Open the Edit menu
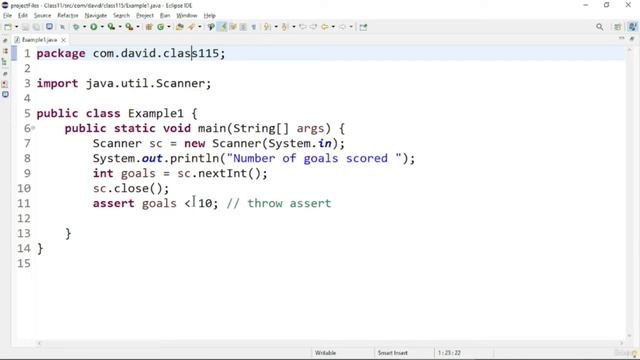This screenshot has width=640, height=360. 22,16
